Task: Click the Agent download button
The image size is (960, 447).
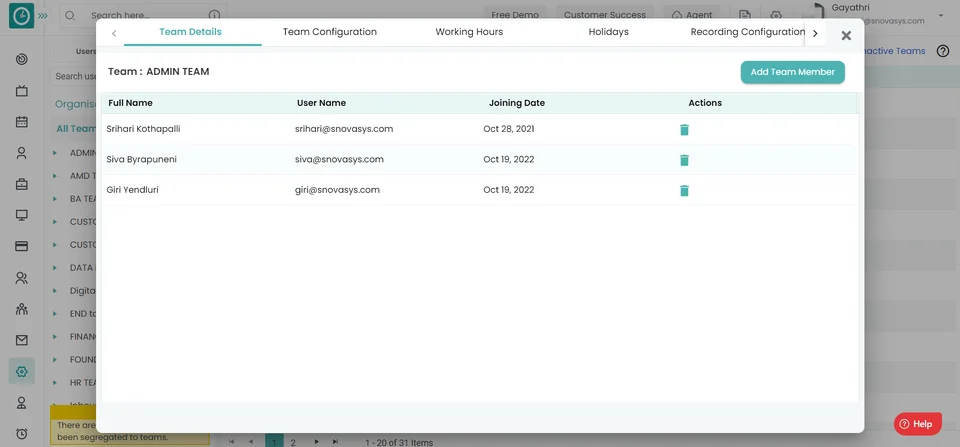Action: 692,15
